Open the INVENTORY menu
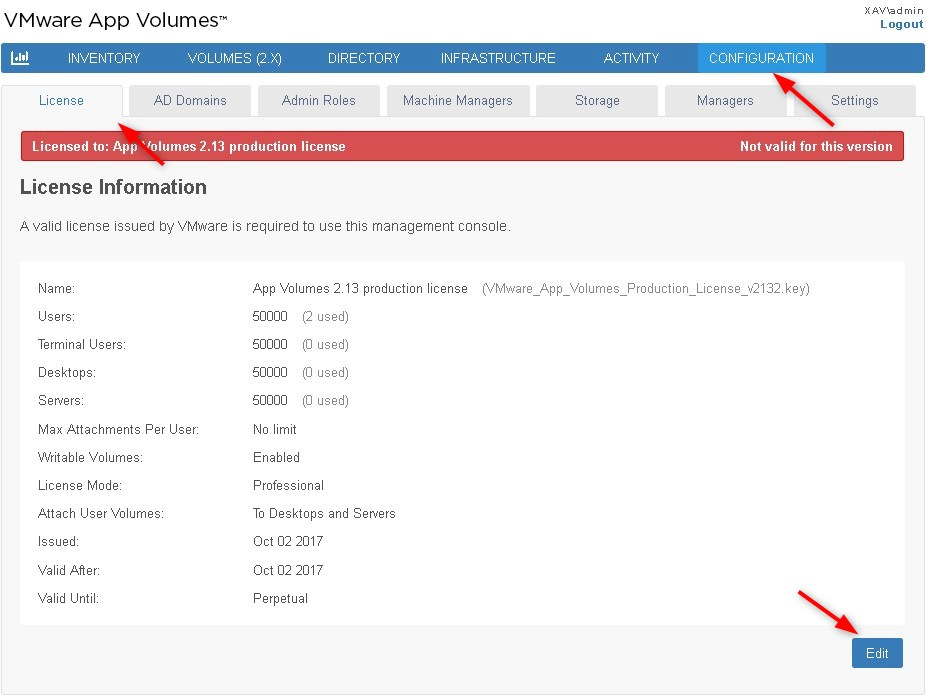 (x=104, y=58)
